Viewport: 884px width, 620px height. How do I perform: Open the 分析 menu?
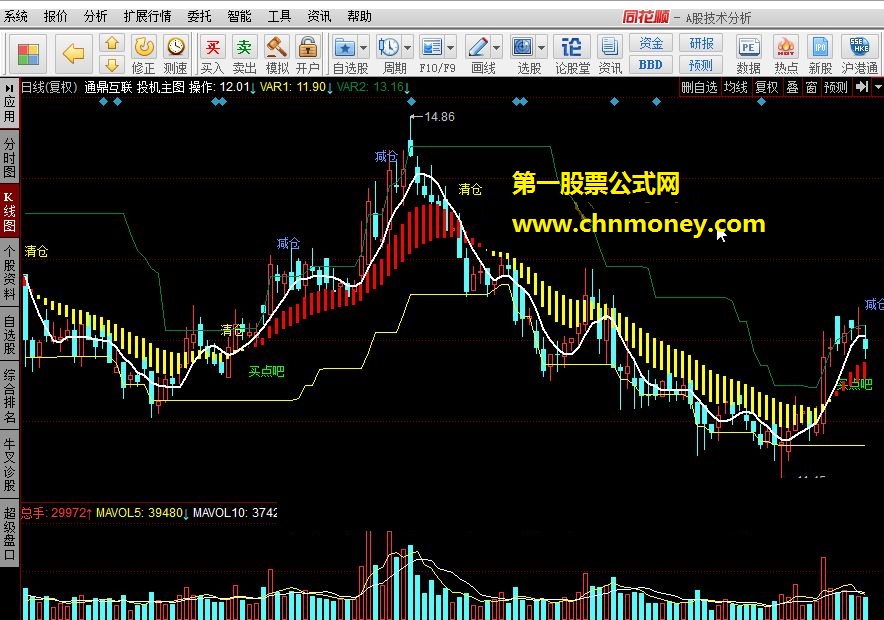click(95, 16)
